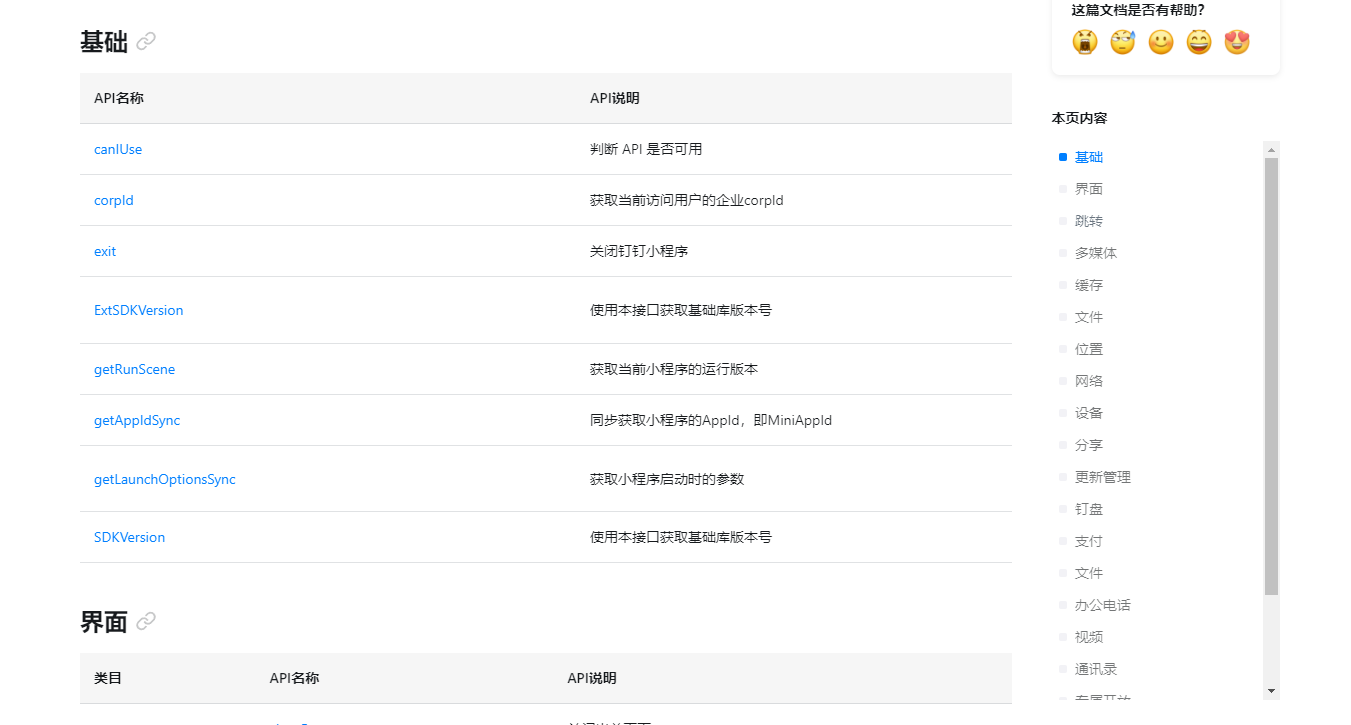Click the 关闭钉钉小程序 description cell

click(x=639, y=251)
